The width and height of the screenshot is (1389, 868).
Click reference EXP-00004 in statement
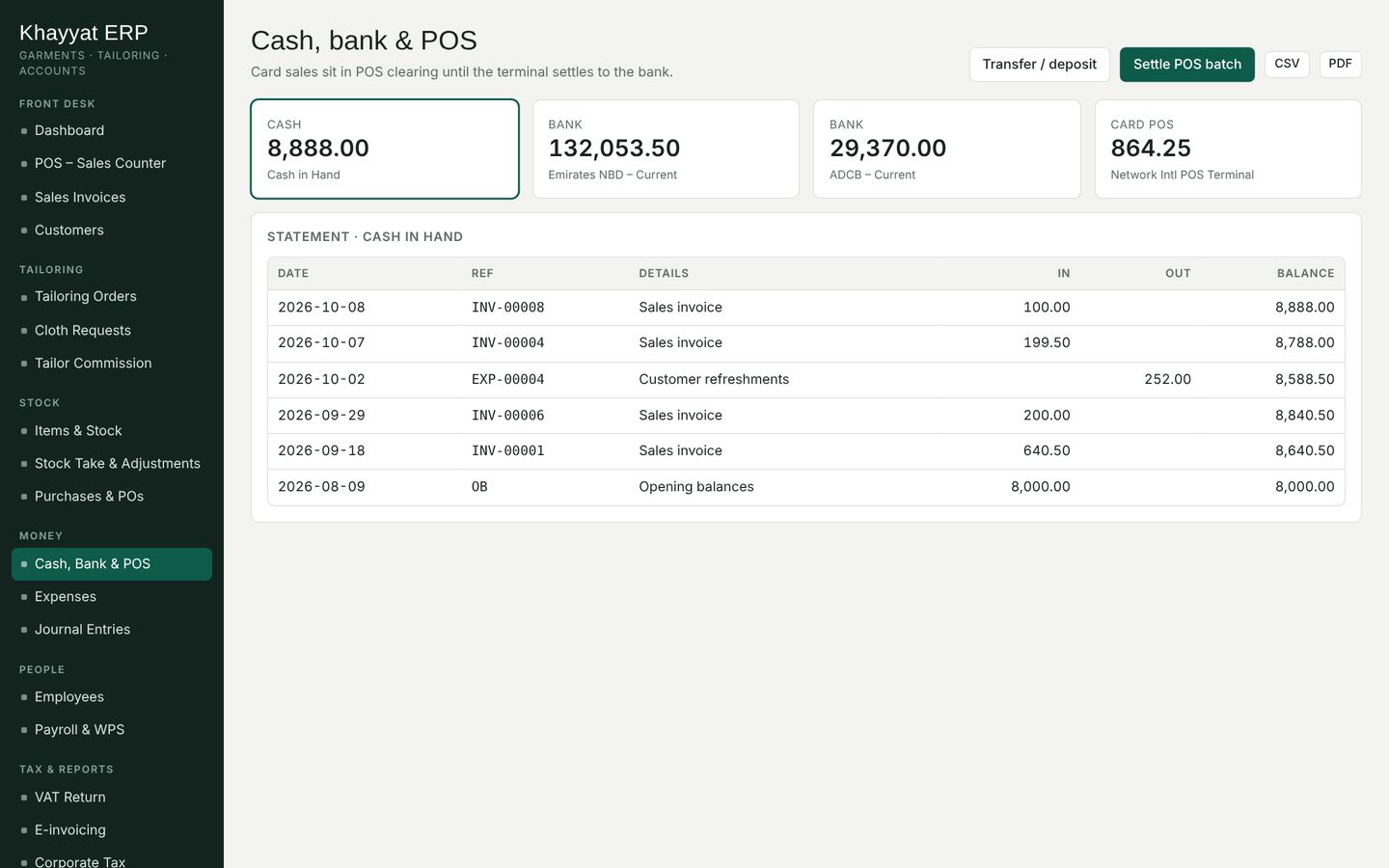click(x=508, y=379)
